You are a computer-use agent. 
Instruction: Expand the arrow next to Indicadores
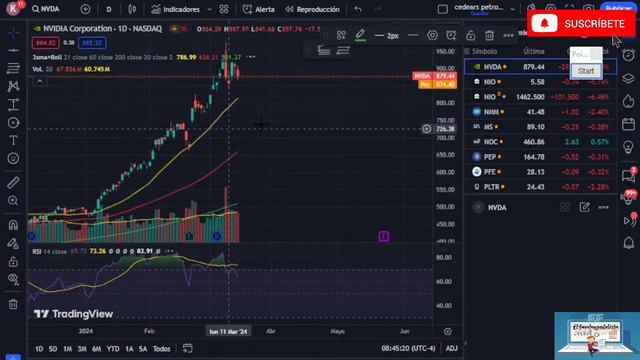pos(209,9)
